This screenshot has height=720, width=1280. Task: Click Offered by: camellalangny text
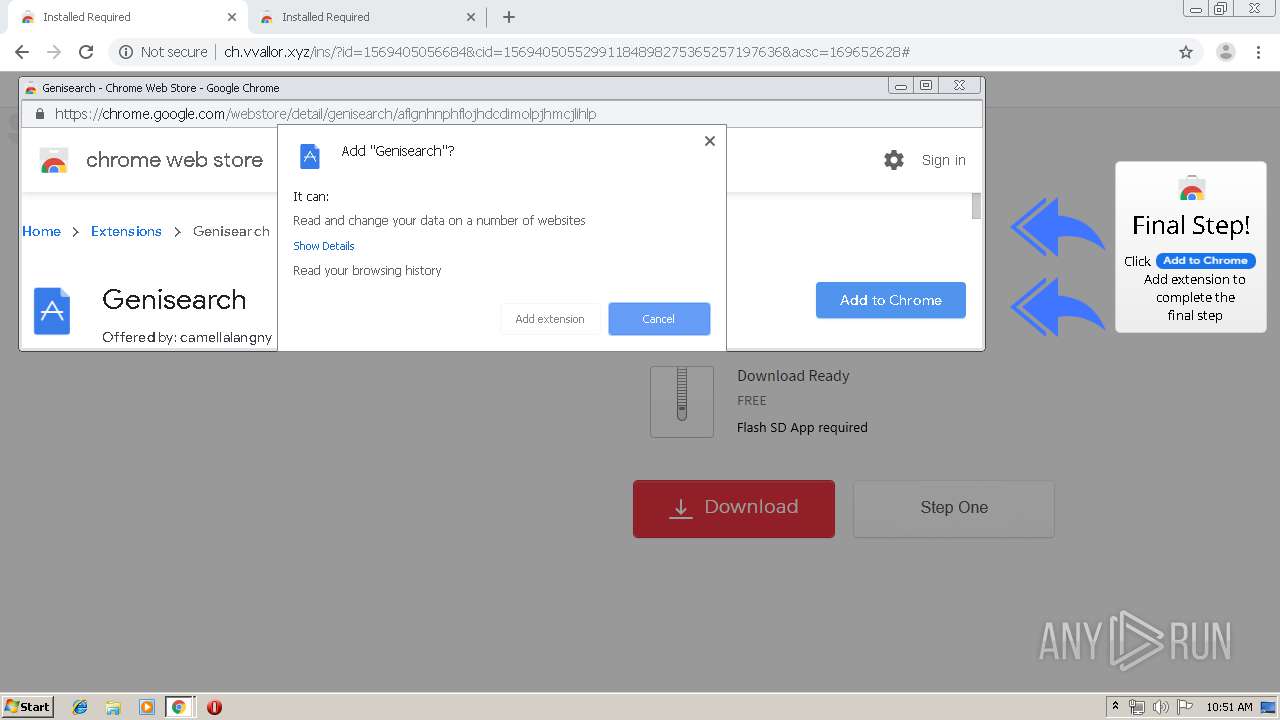point(187,338)
